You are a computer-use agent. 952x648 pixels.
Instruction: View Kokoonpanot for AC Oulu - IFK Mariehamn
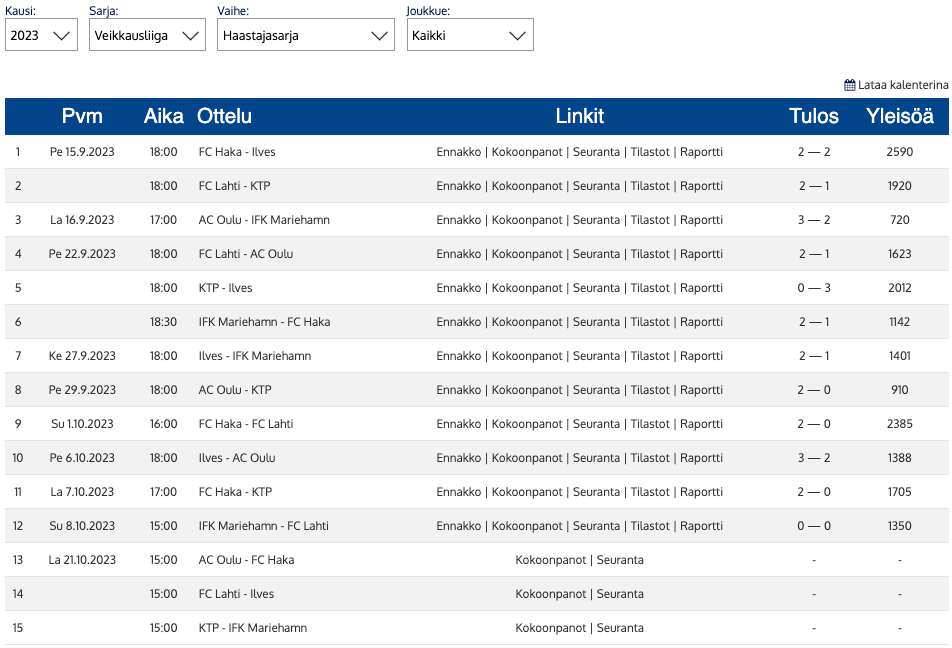[x=528, y=220]
